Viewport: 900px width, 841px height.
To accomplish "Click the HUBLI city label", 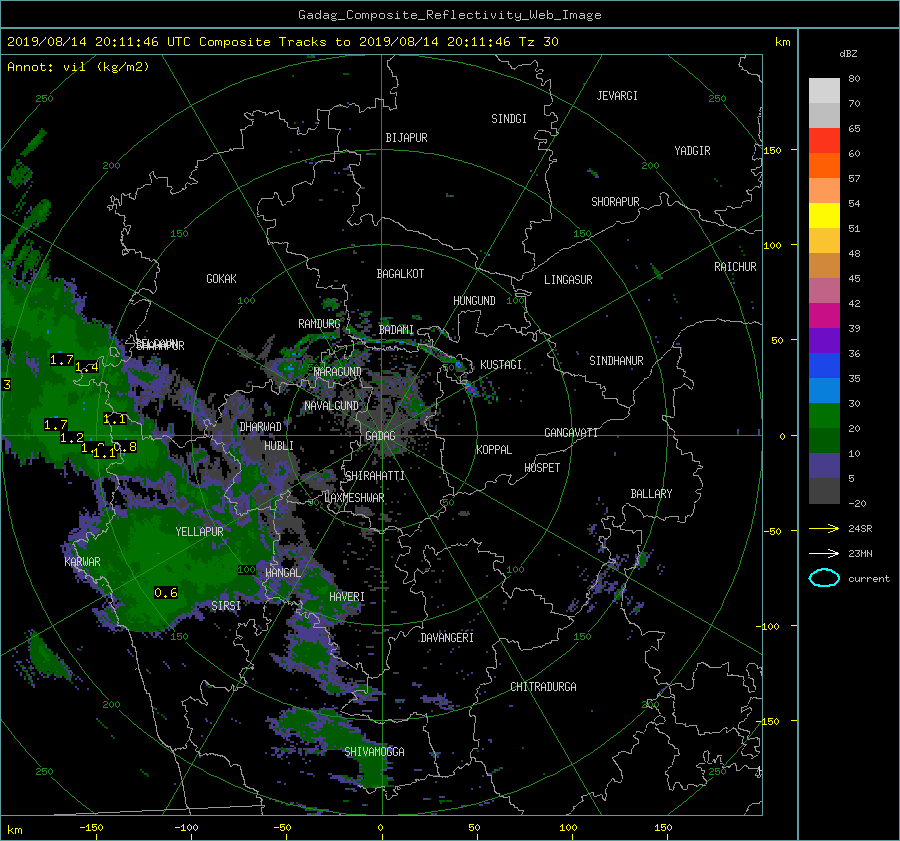I will click(x=278, y=446).
